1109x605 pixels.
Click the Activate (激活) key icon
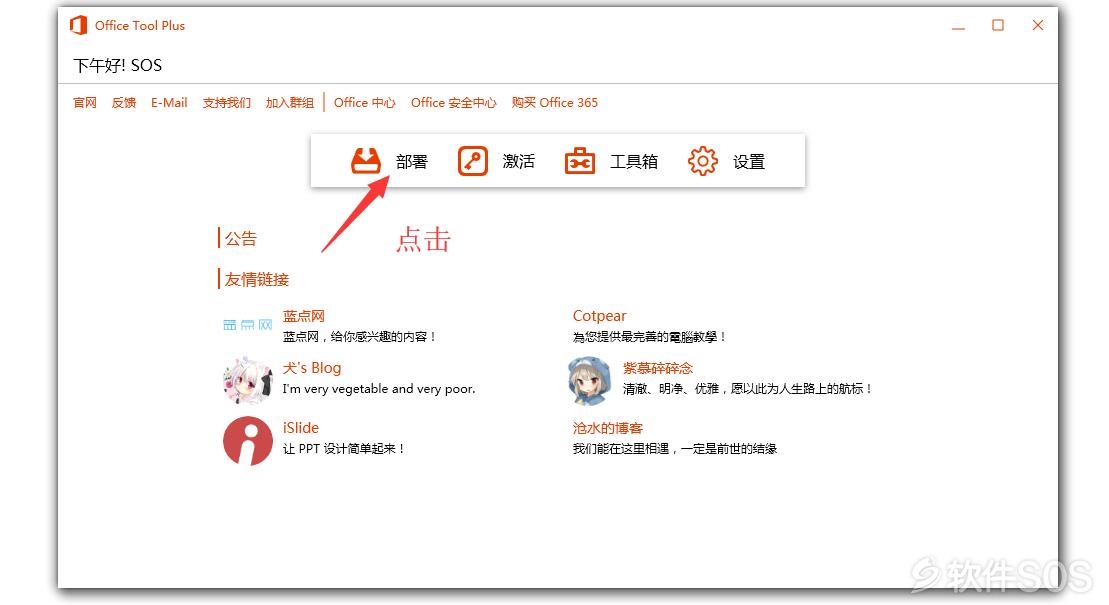[472, 161]
